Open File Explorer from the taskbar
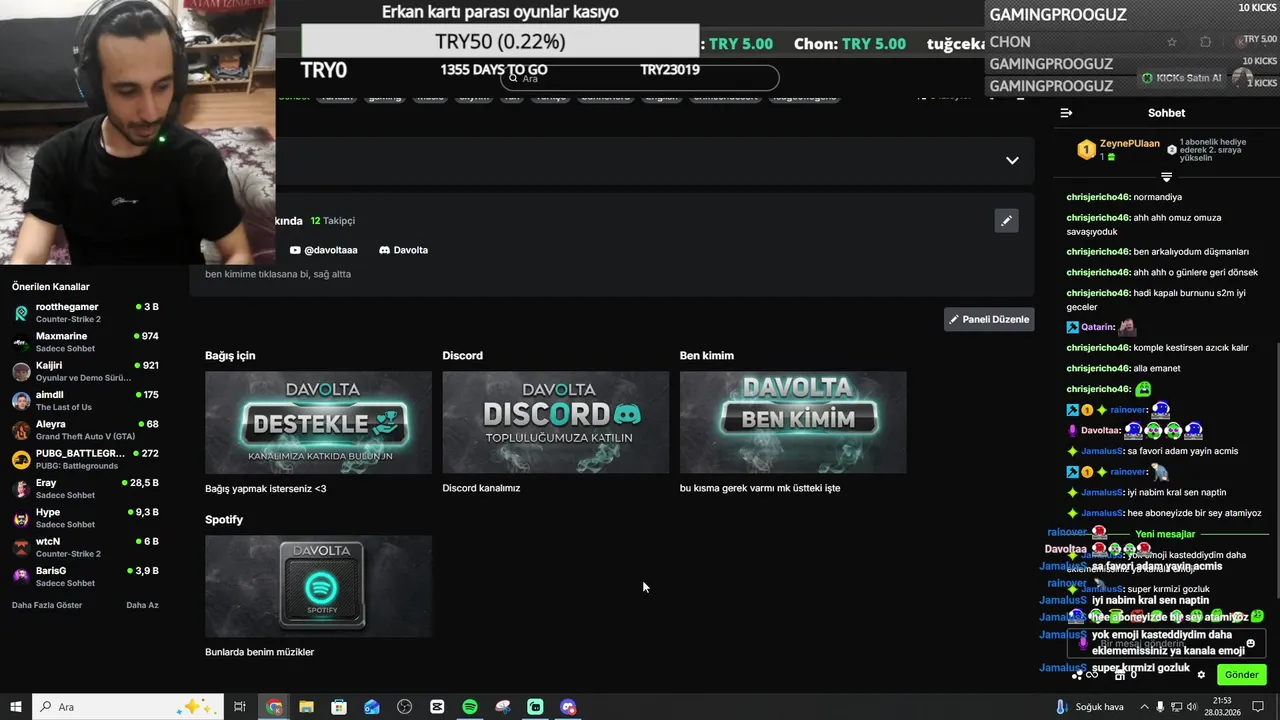Viewport: 1280px width, 720px height. pyautogui.click(x=306, y=707)
